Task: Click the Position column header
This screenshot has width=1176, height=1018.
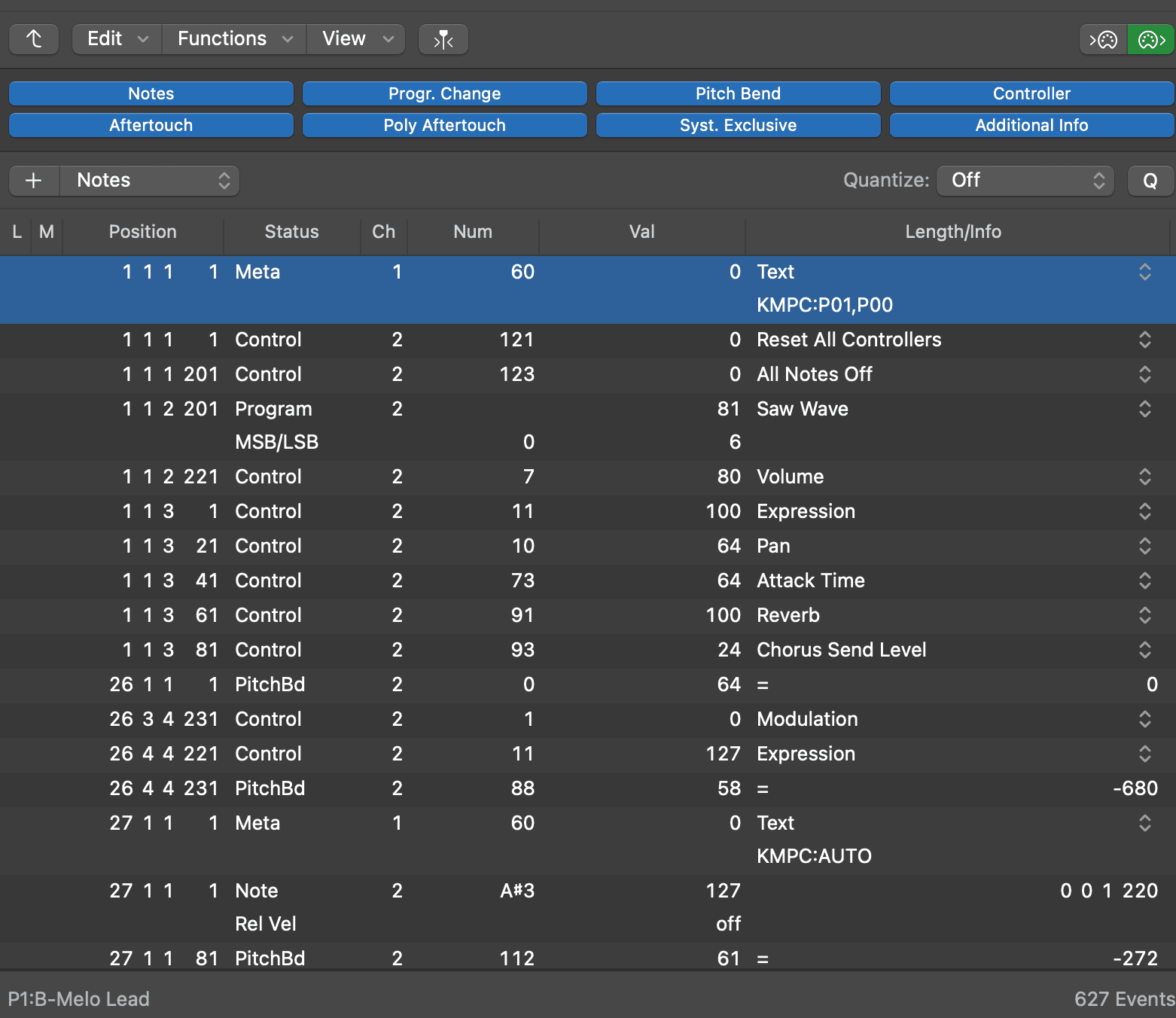Action: click(143, 232)
